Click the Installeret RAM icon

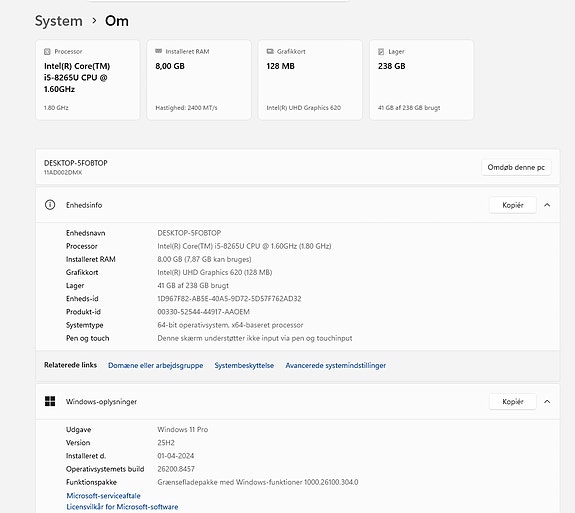(x=158, y=51)
